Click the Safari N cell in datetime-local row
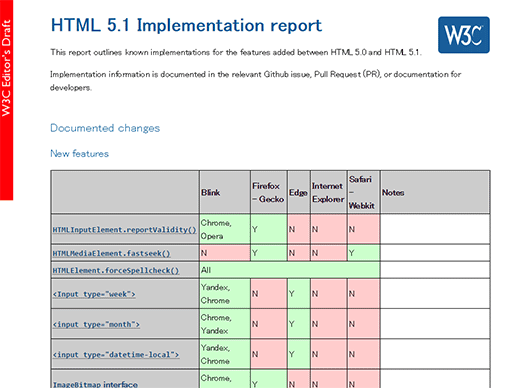This screenshot has height=388, width=525. pos(363,354)
